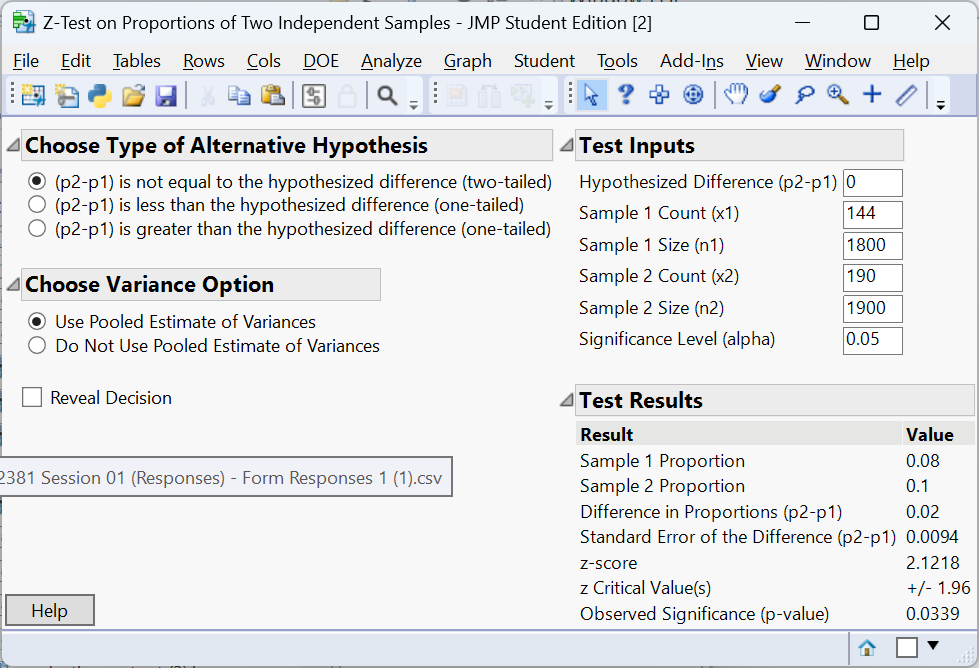Select less than one-tailed hypothesis option
979x668 pixels.
[37, 205]
